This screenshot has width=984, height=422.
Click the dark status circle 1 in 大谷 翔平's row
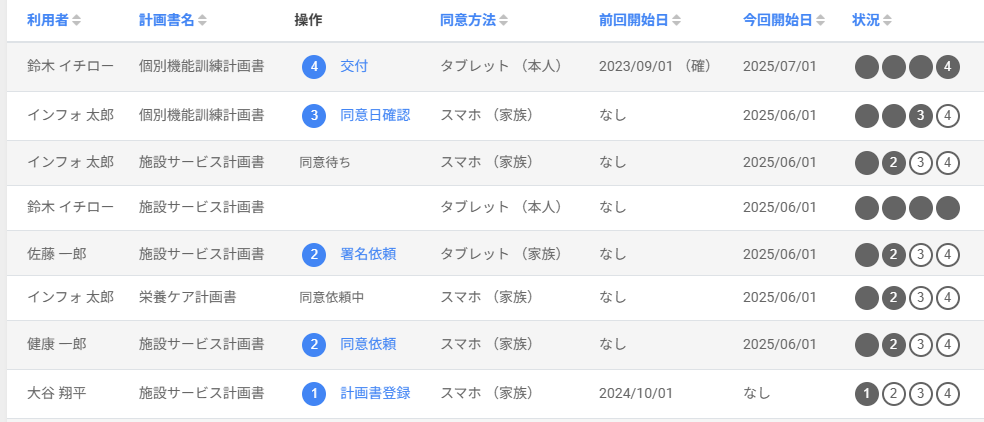tap(867, 394)
